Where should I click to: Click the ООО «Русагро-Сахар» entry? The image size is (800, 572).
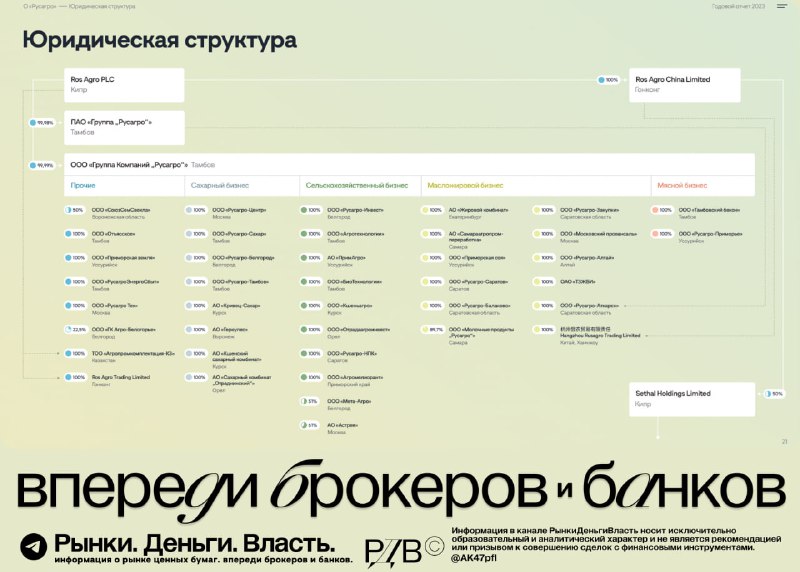(239, 237)
